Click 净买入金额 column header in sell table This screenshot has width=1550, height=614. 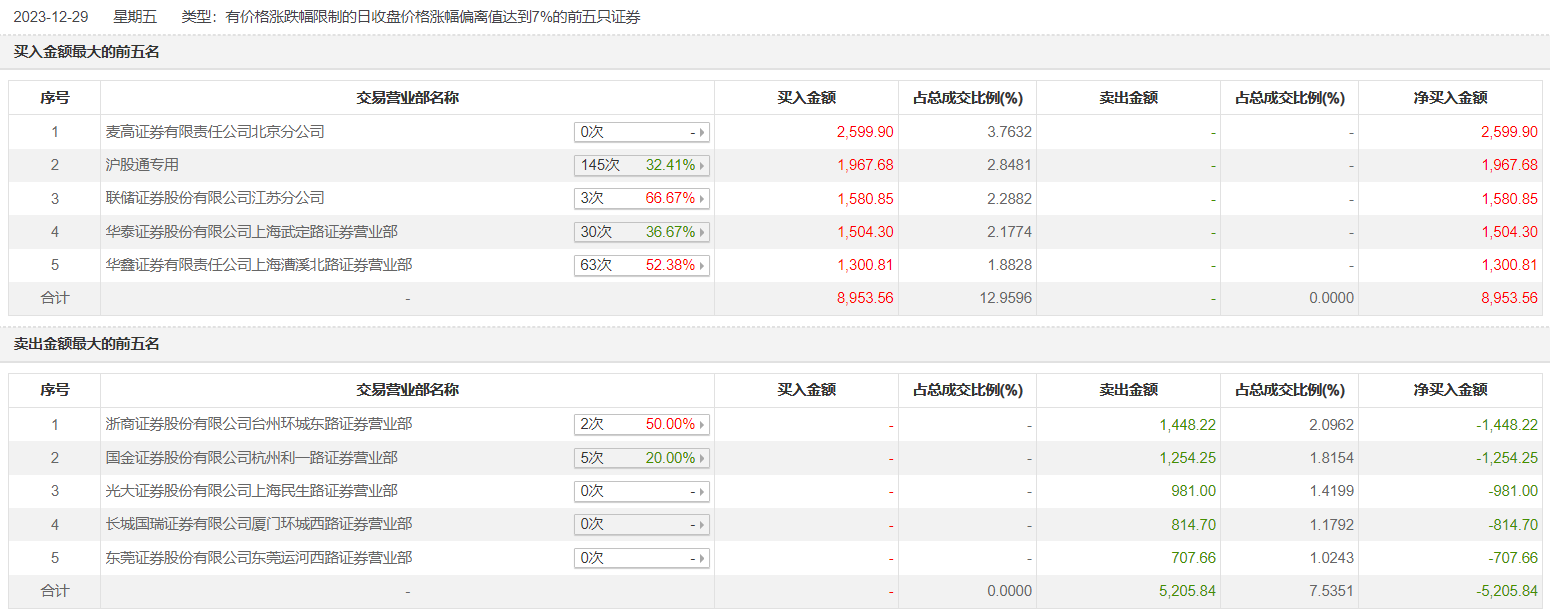pyautogui.click(x=1450, y=390)
